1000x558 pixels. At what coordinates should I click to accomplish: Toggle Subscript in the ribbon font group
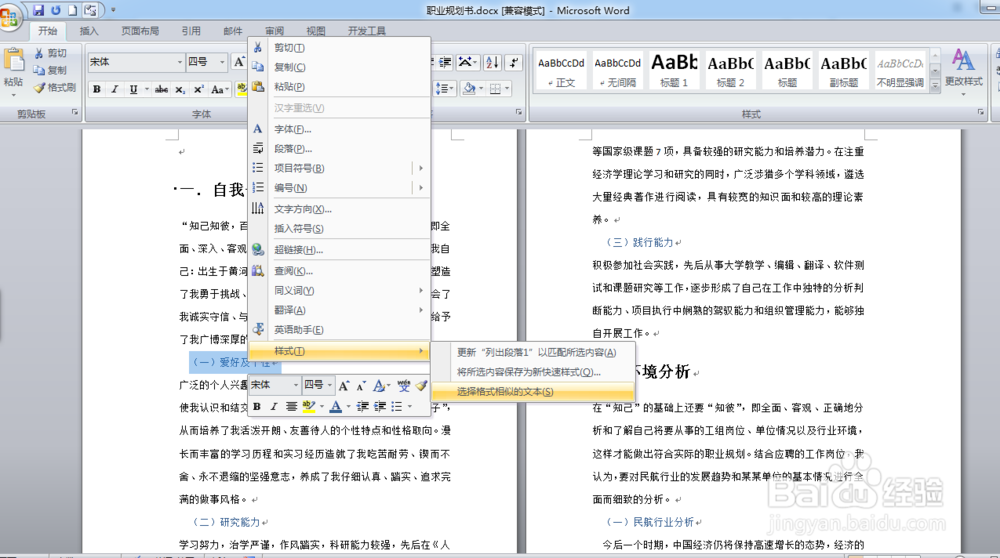(180, 89)
